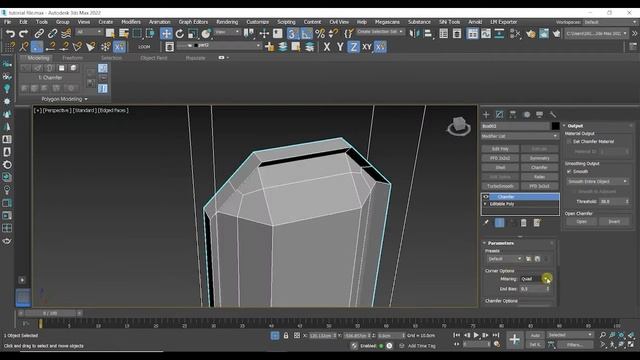Click the TurboSmooth modifier button
The image size is (640, 360).
coord(500,186)
